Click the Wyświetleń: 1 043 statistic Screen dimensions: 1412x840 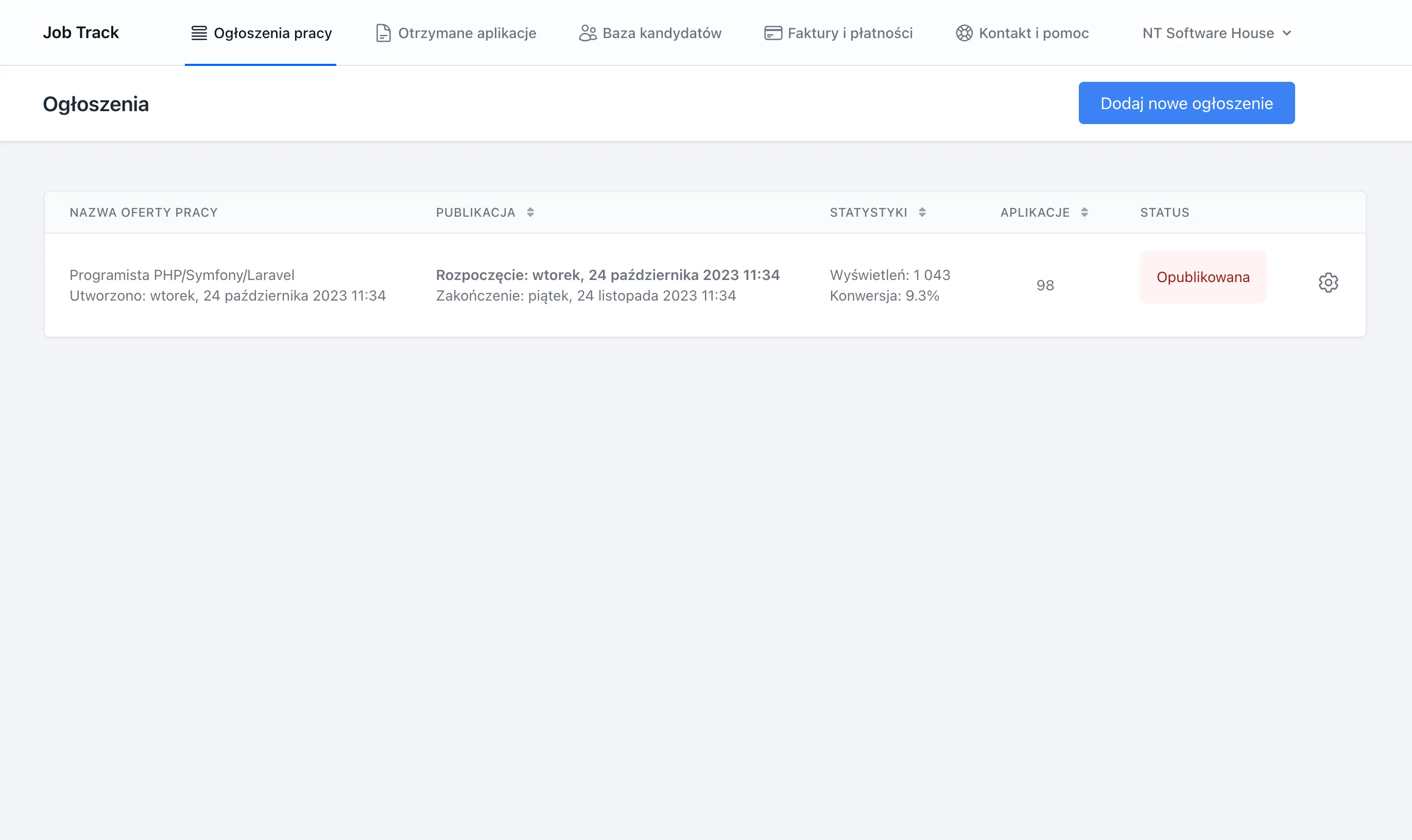[x=889, y=275]
